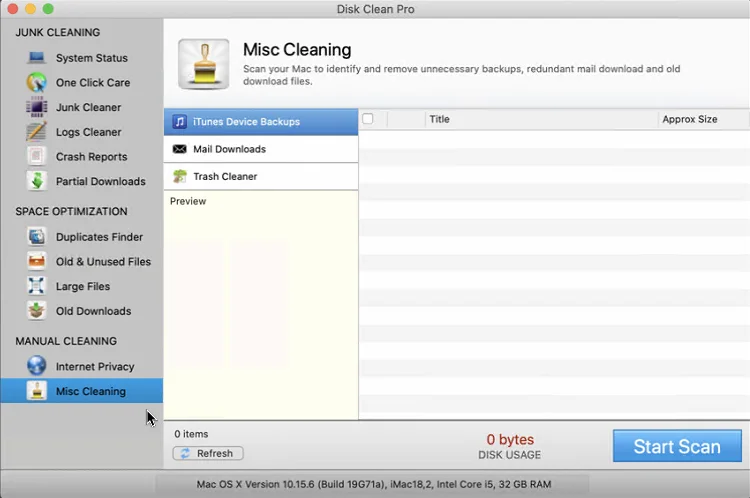Click the System Status laptop icon
Viewport: 750px width, 498px height.
(36, 58)
